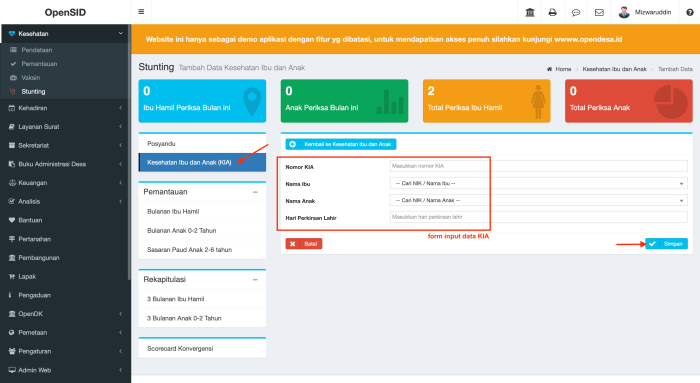Click the Stunting sidebar icon

pos(13,92)
